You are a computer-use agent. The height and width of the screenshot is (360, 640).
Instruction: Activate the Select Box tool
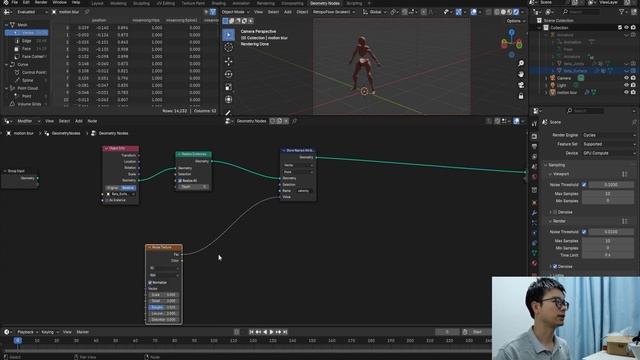tap(229, 35)
